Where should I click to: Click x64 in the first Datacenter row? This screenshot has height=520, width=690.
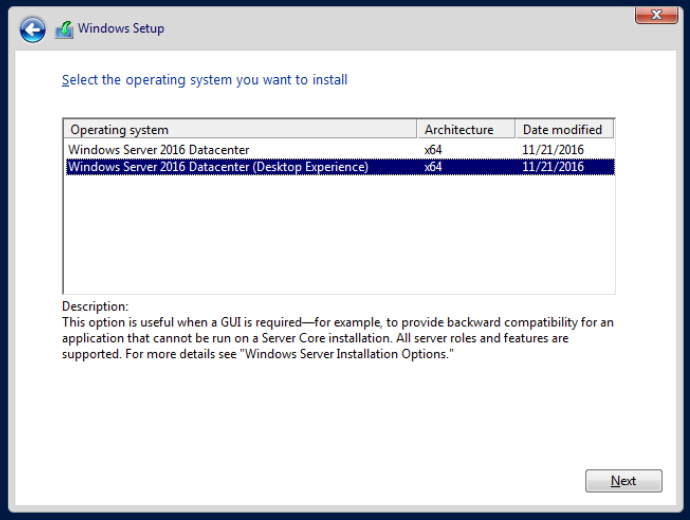click(433, 150)
